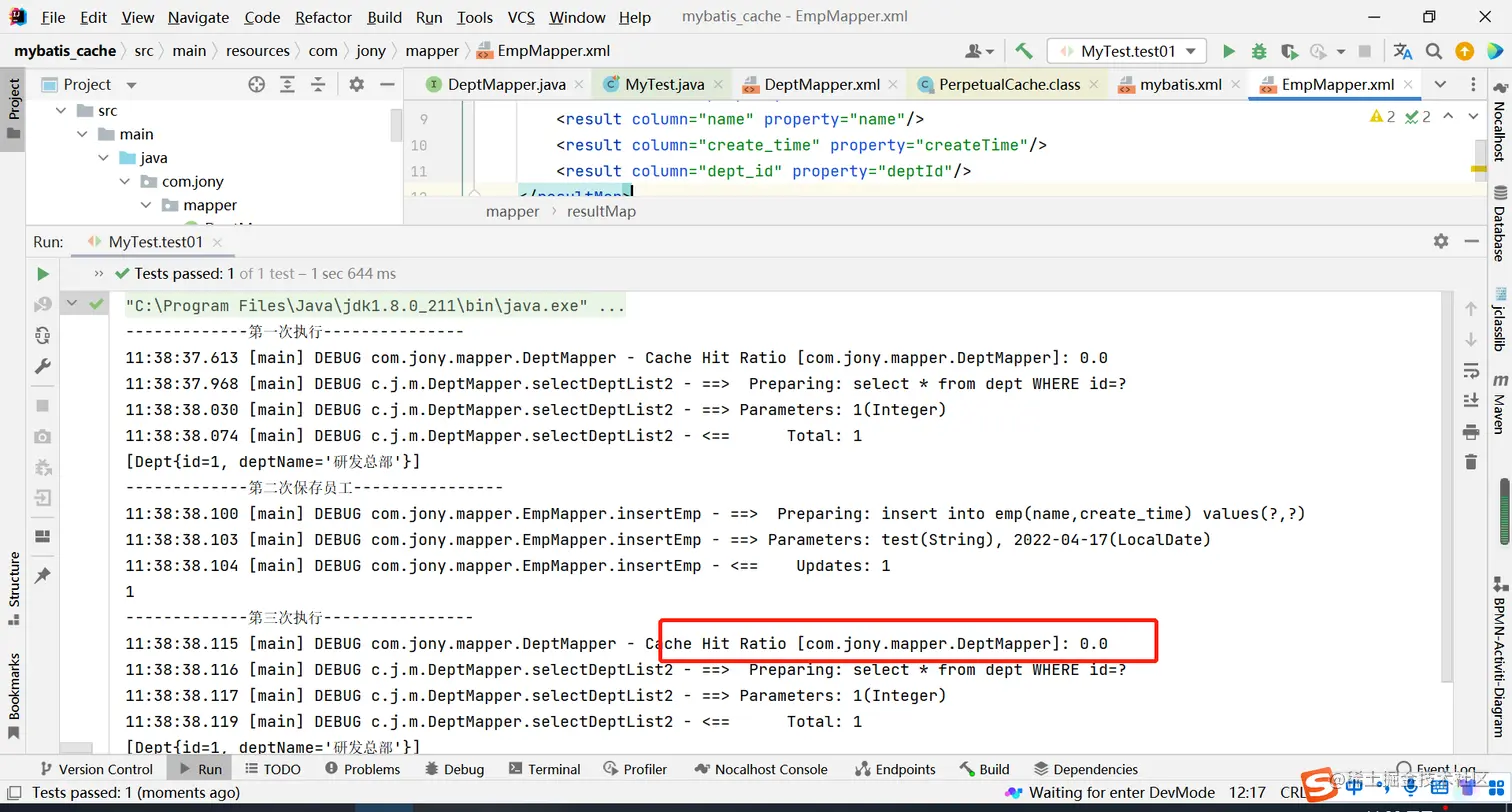Open the MyTest.test01 run configuration dropdown

click(1127, 51)
